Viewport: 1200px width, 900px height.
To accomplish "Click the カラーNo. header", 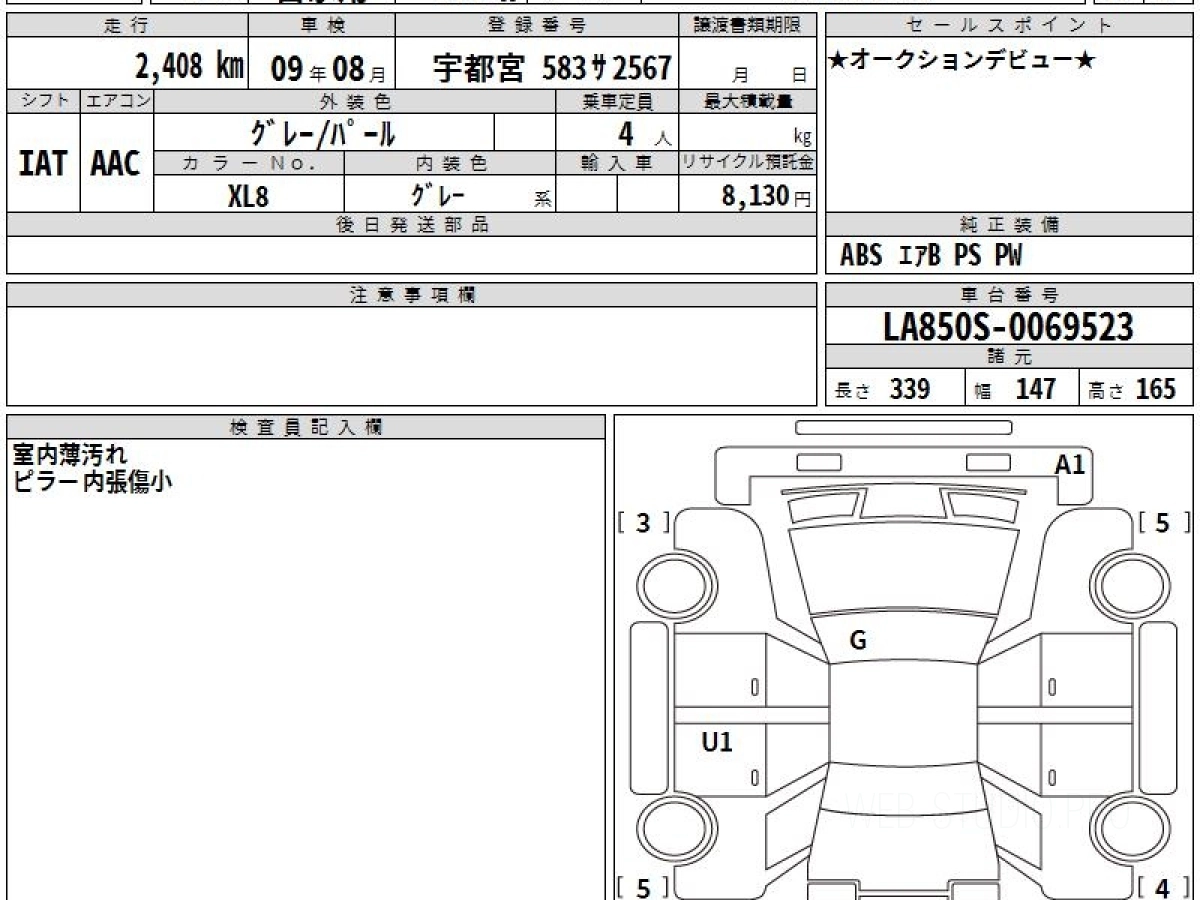I will click(x=249, y=163).
